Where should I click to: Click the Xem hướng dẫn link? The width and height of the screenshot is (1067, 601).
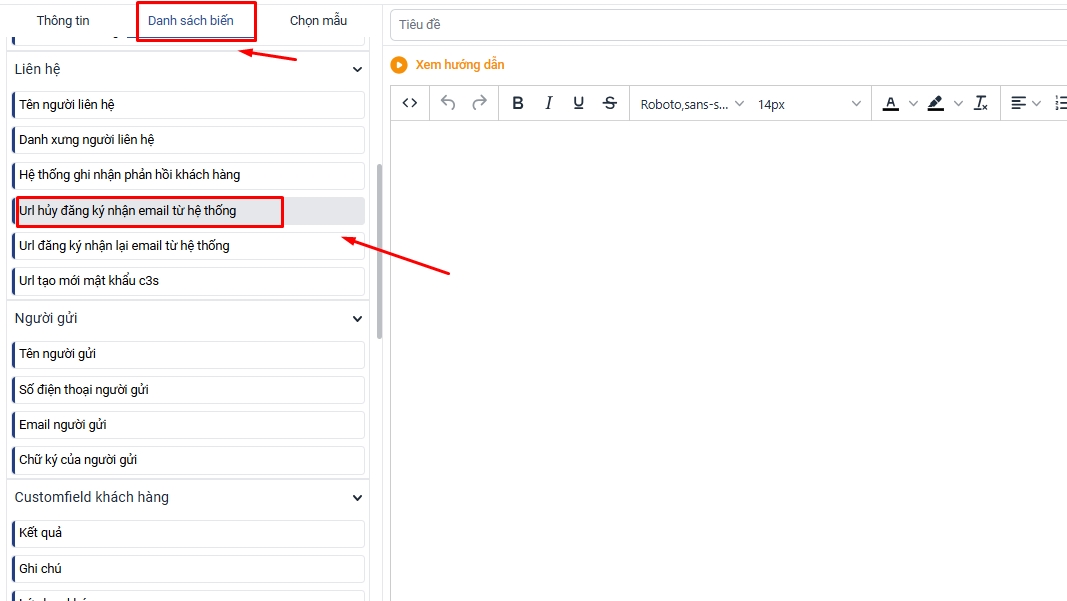tap(459, 65)
